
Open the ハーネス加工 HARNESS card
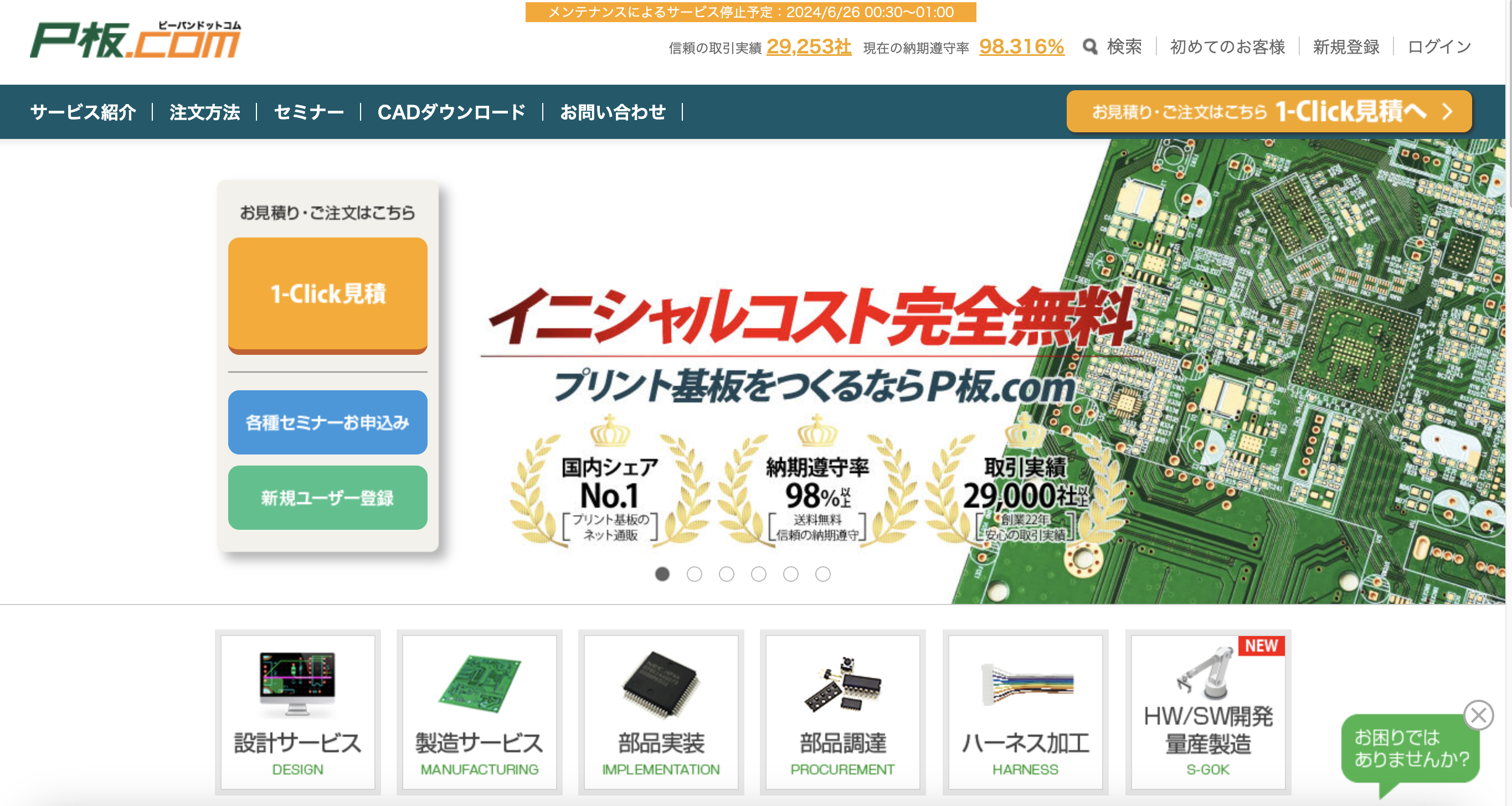(1025, 712)
